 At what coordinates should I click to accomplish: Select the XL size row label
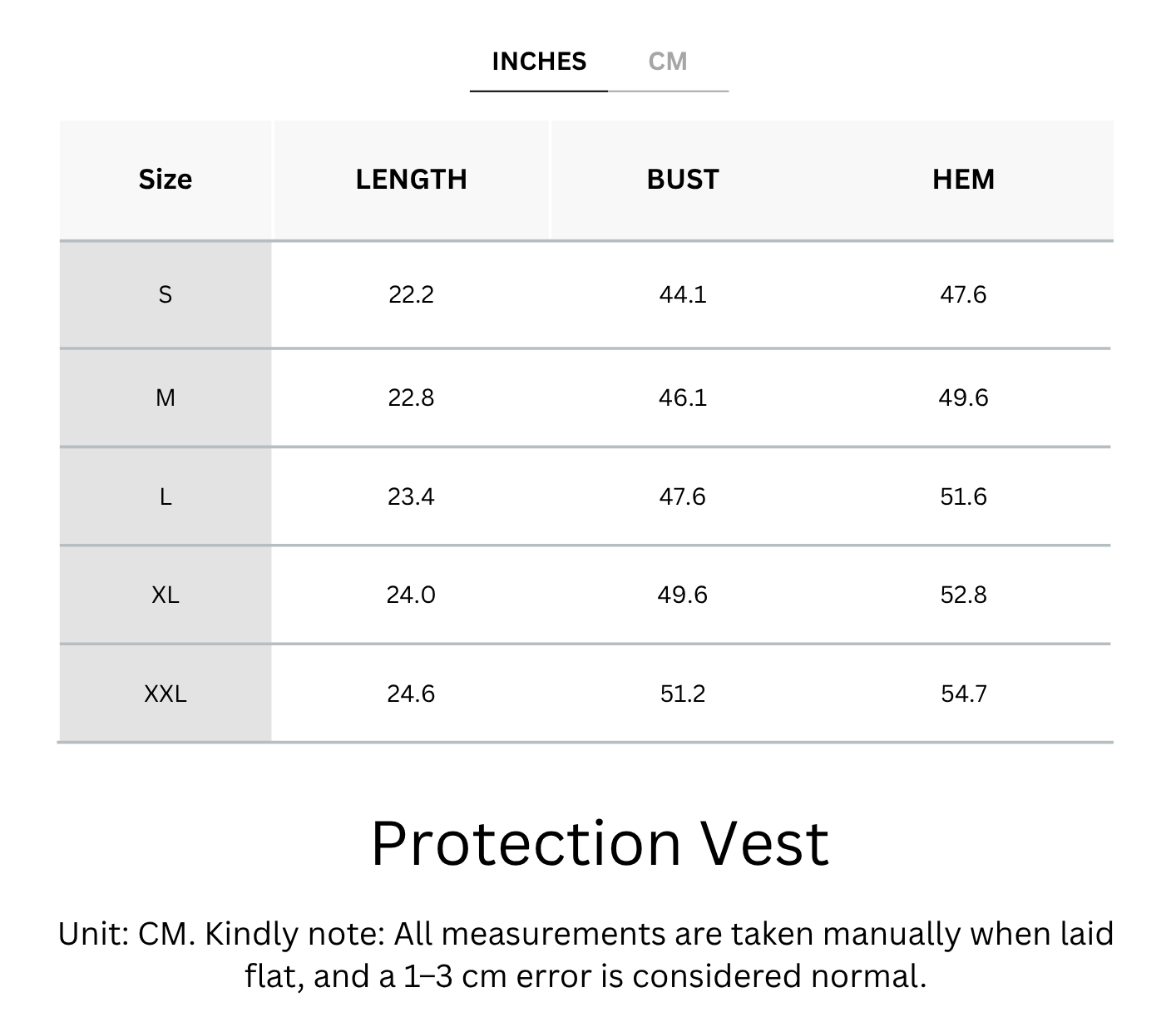point(165,595)
